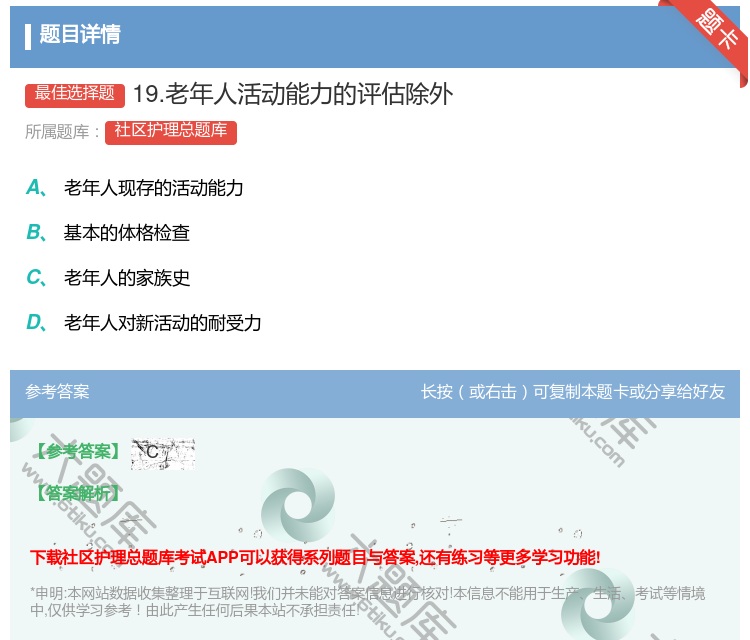Select option D 老年人对新活动的耐受力

(143, 323)
